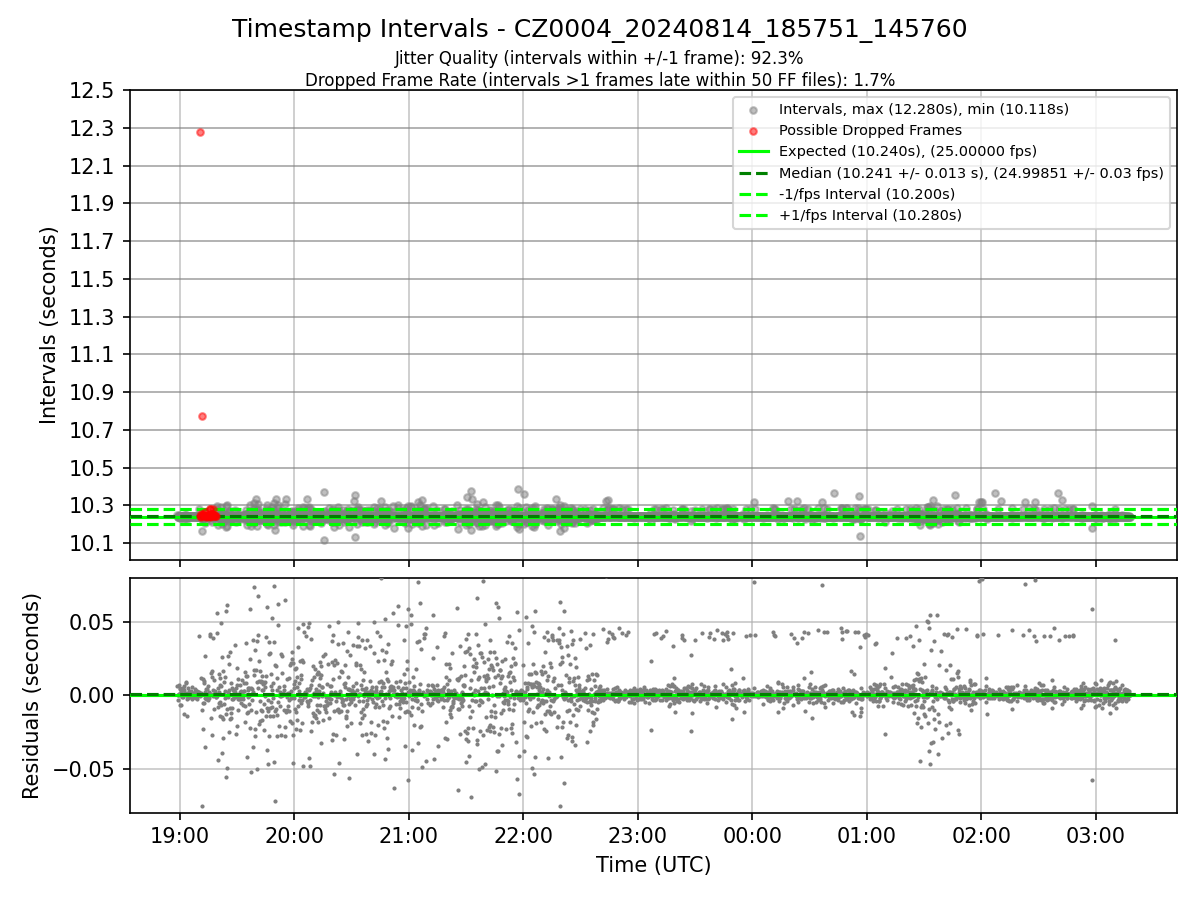Click the red marker icon beside Possible Dropped Frames
The image size is (1200, 900).
point(753,131)
